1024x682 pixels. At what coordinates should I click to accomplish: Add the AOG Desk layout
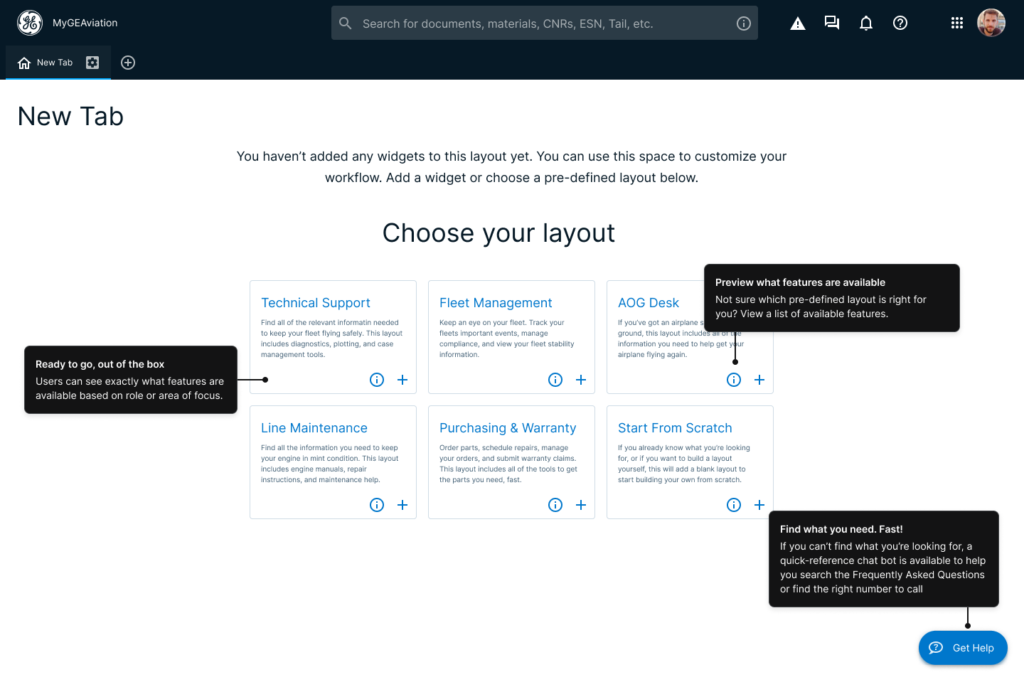point(759,380)
